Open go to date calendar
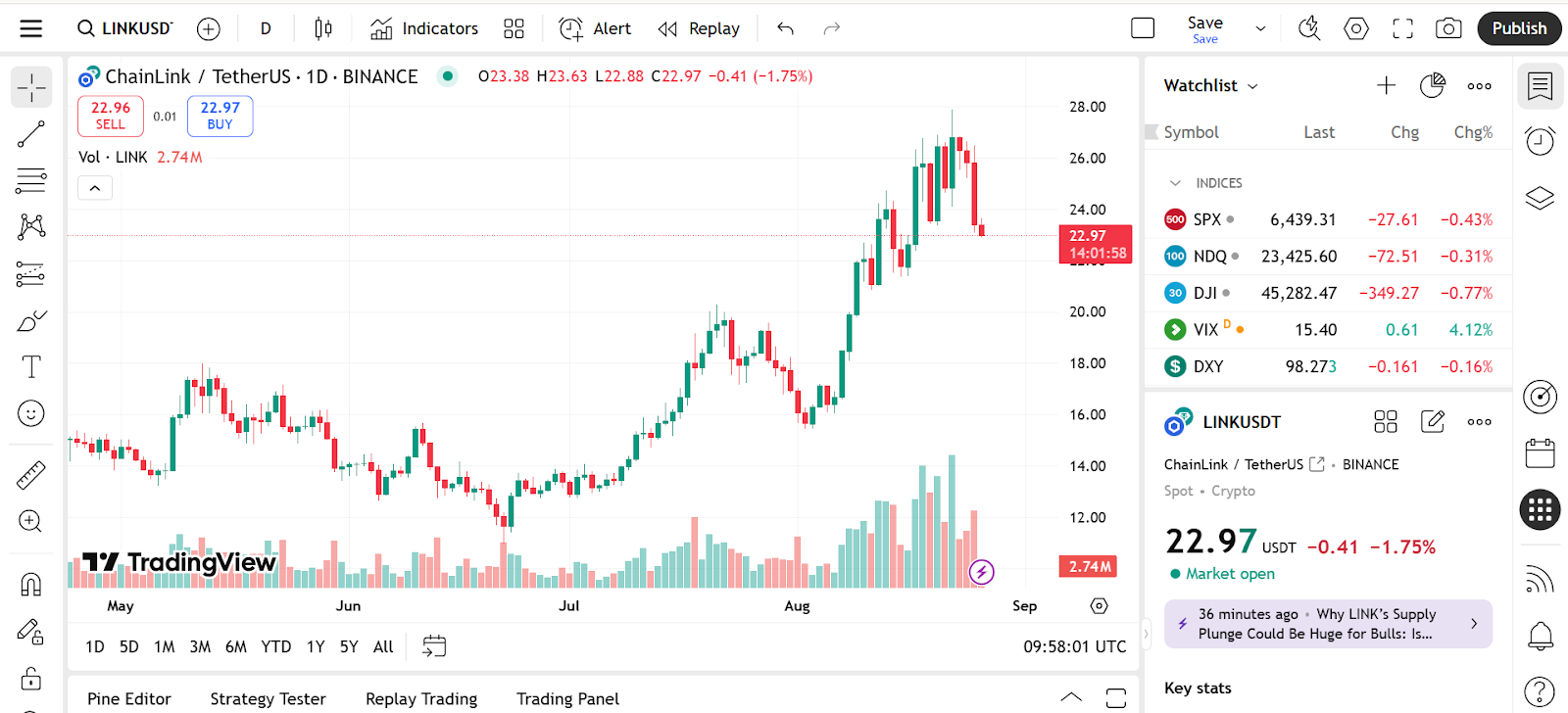 pyautogui.click(x=434, y=646)
